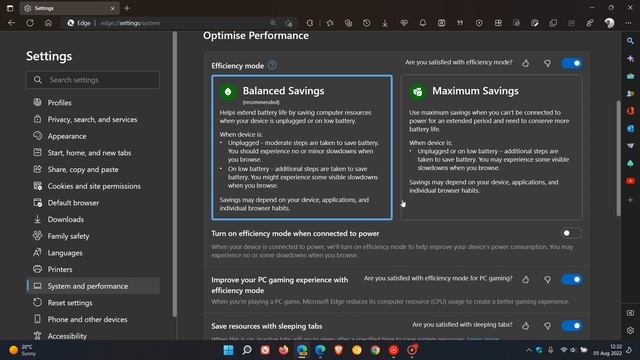Thumbs up for sleeping tabs
640x360 pixels.
pos(526,326)
